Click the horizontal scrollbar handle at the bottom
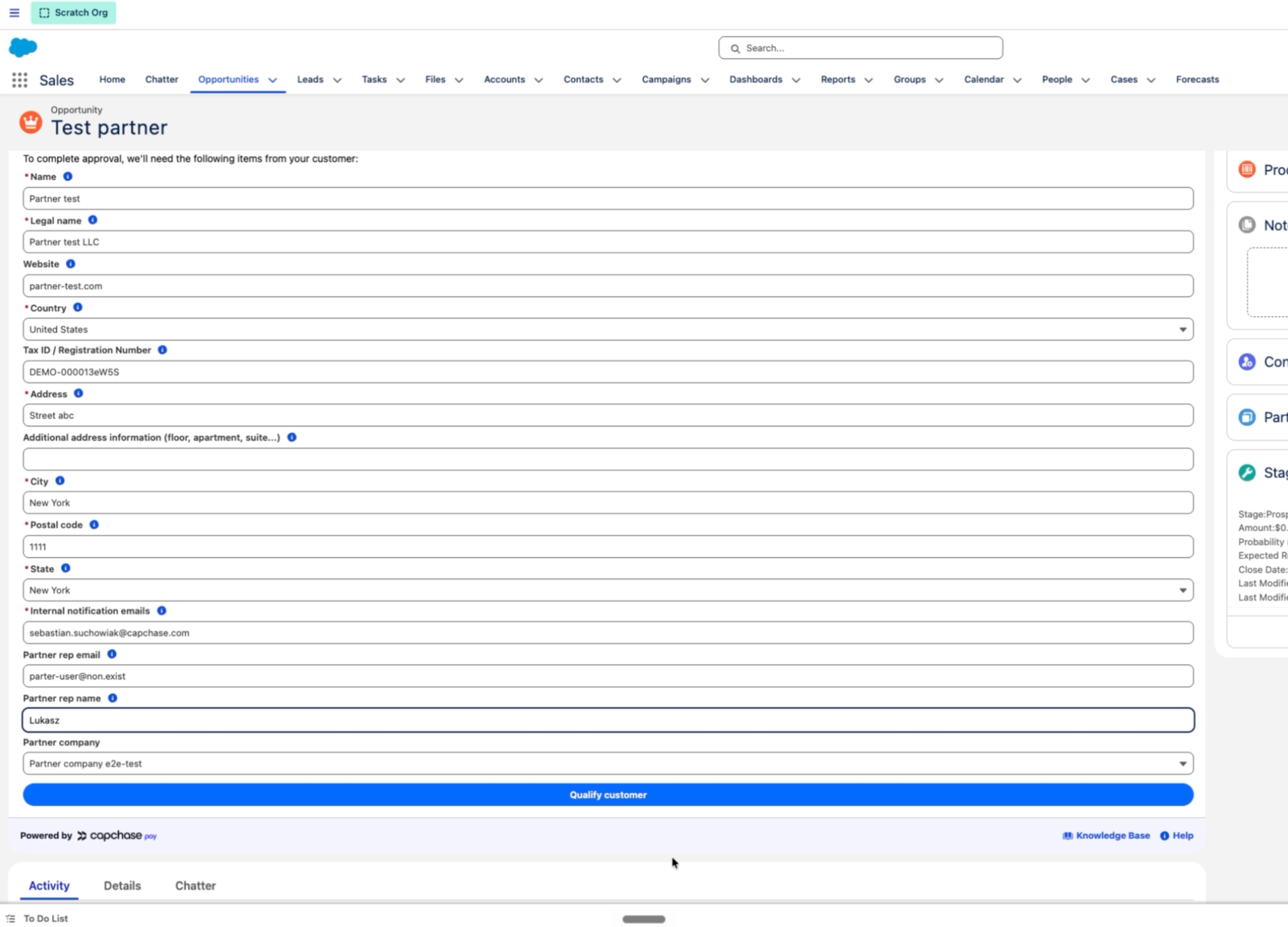1288x927 pixels. (643, 919)
